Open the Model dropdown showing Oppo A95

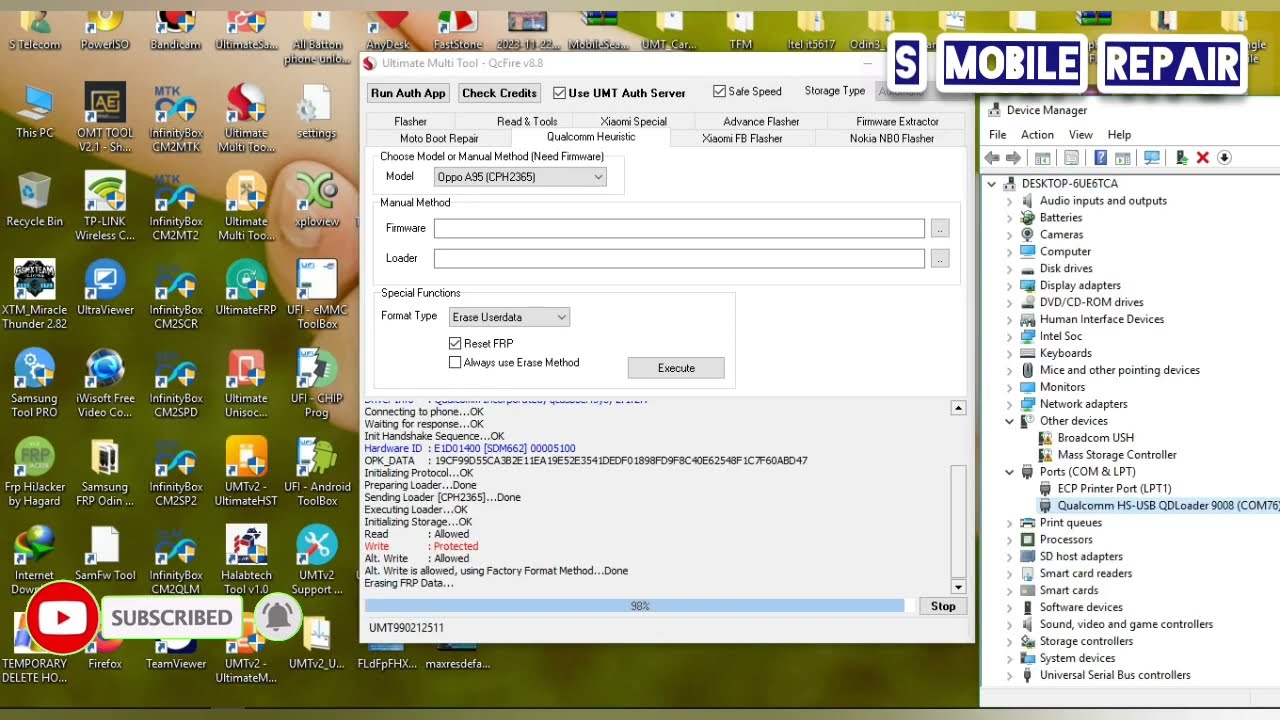point(520,177)
